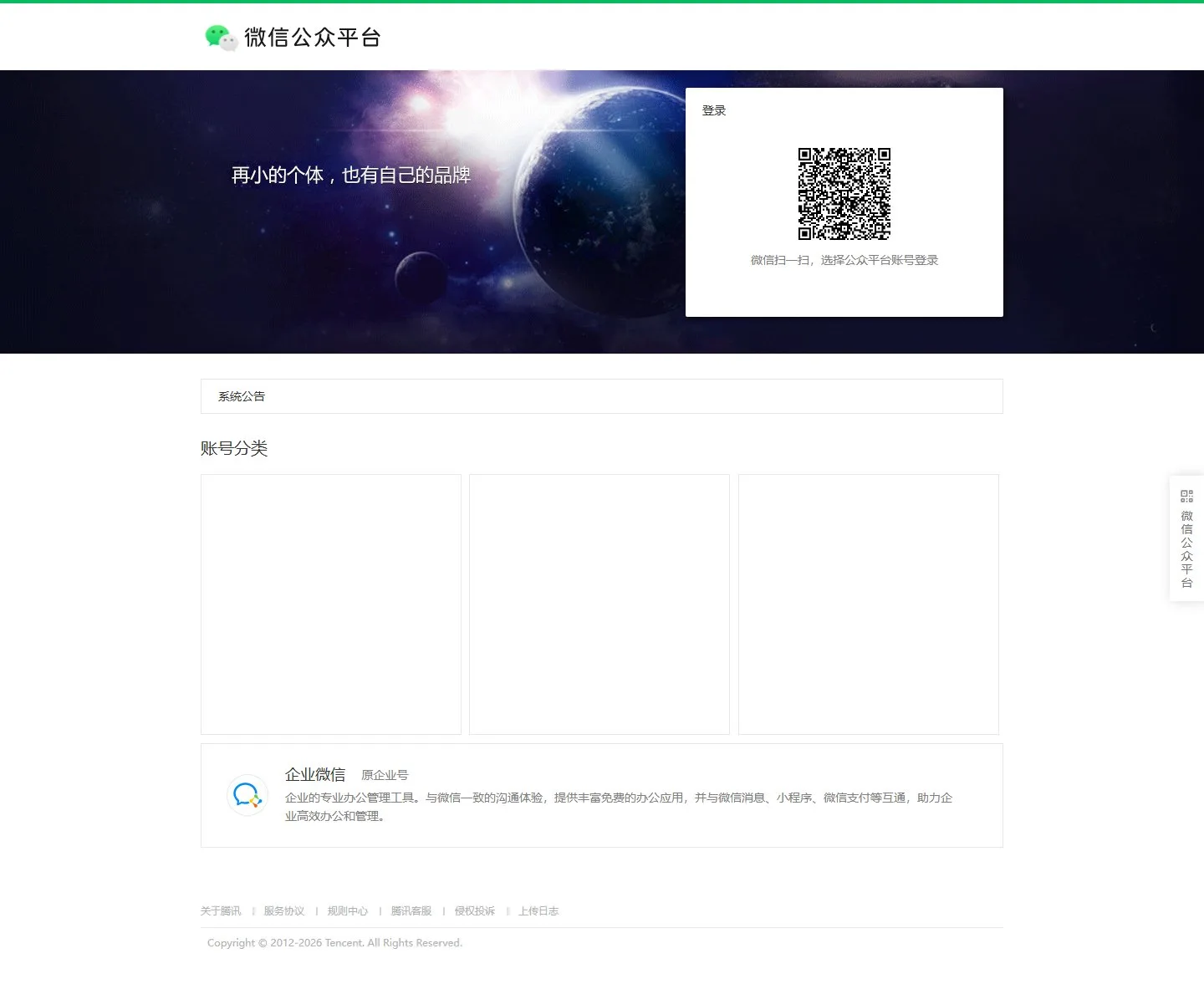Open the 侵权投诉 footer link
The height and width of the screenshot is (984, 1204).
[x=475, y=911]
